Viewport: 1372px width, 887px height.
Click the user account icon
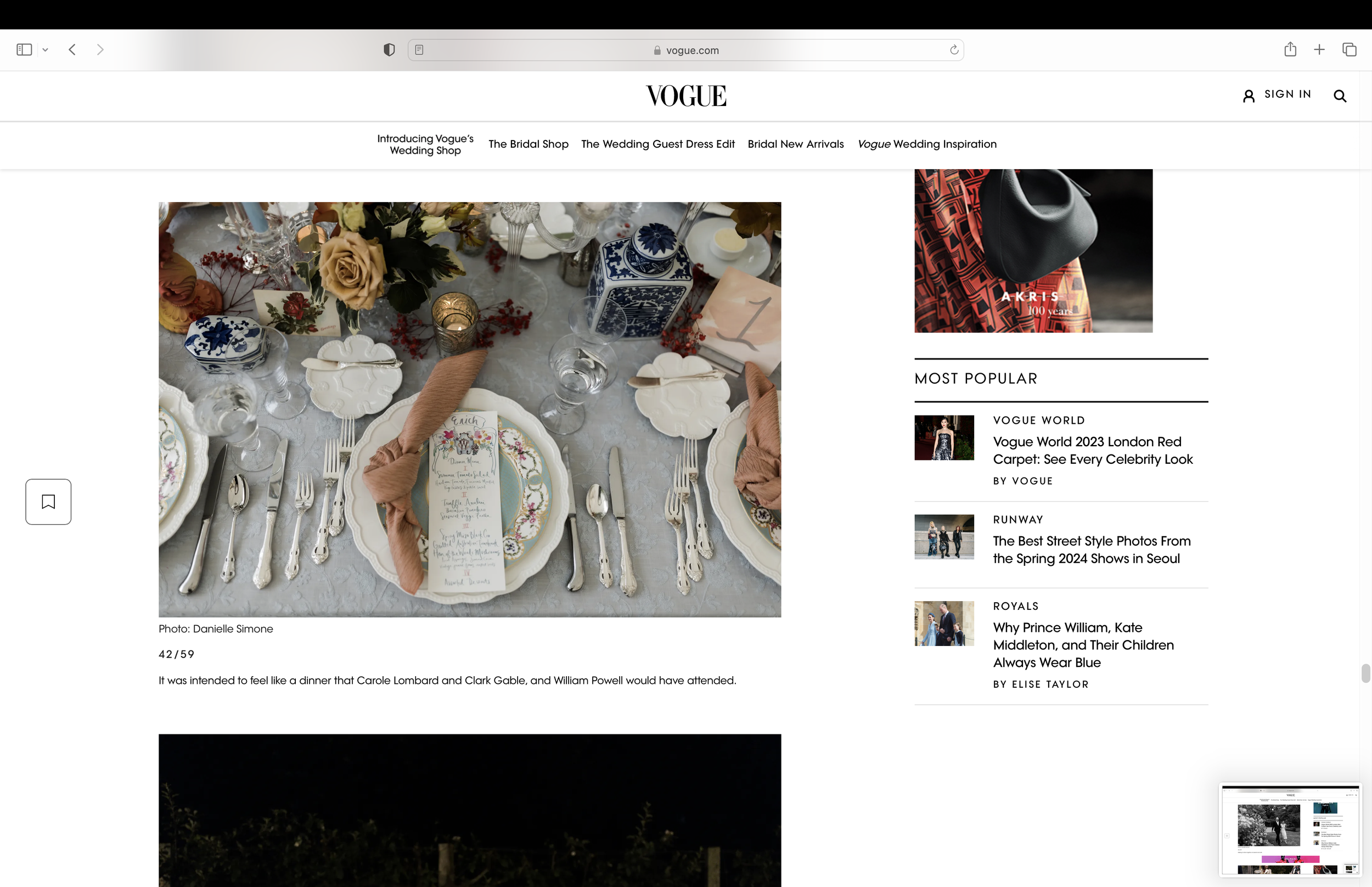[1248, 96]
